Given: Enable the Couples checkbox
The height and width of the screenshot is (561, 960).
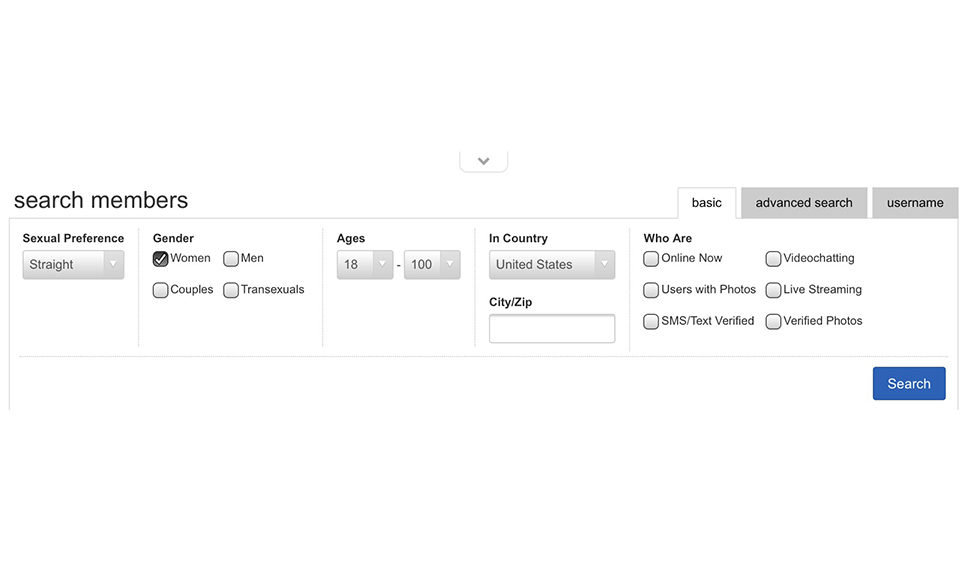Looking at the screenshot, I should [x=160, y=290].
